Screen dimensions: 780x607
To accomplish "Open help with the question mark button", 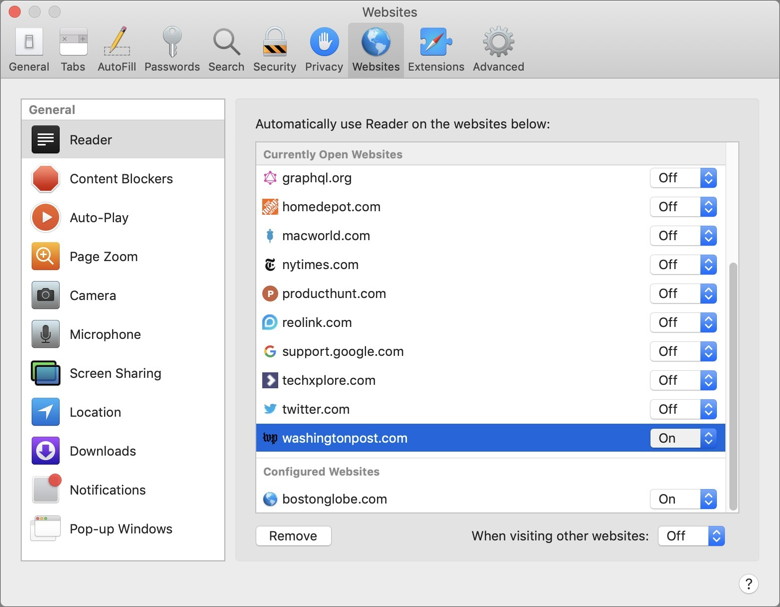I will coord(748,584).
